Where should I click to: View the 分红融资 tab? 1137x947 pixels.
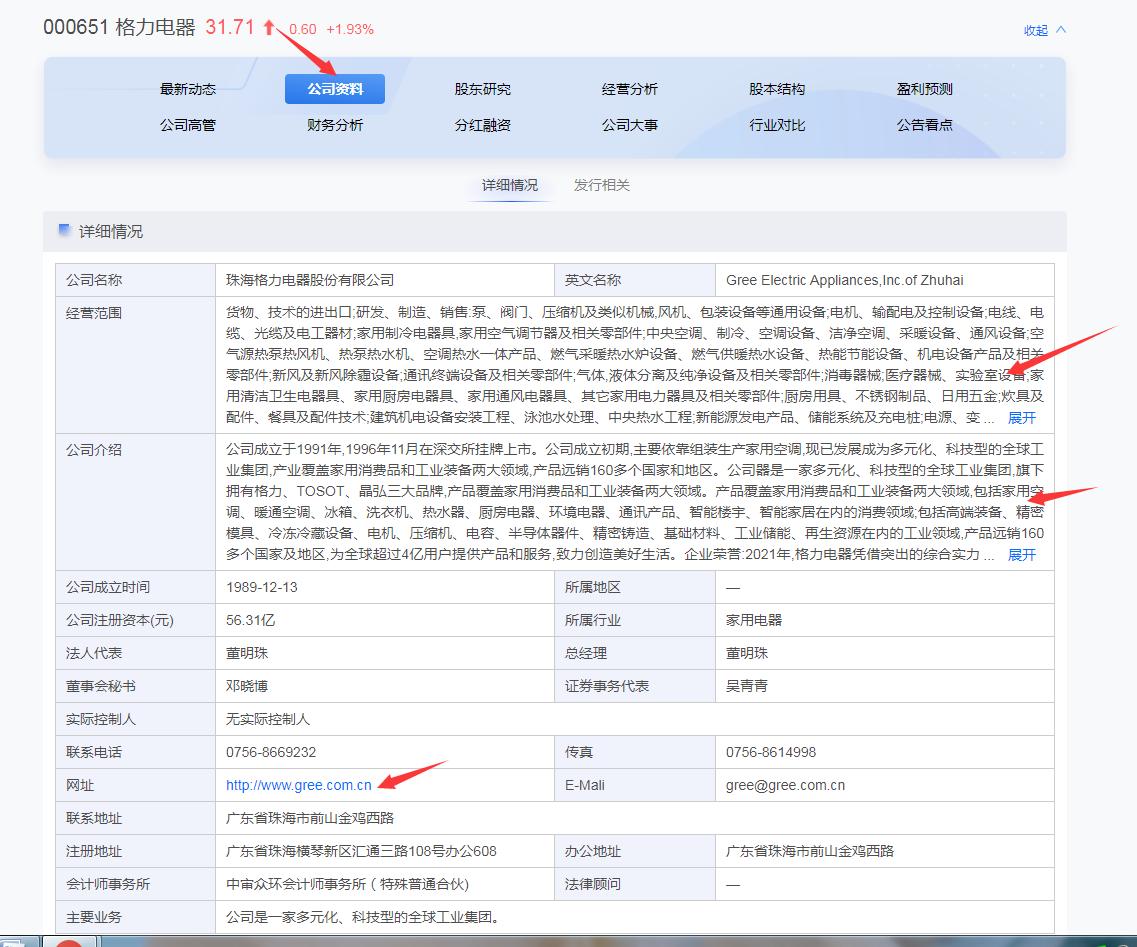click(482, 125)
